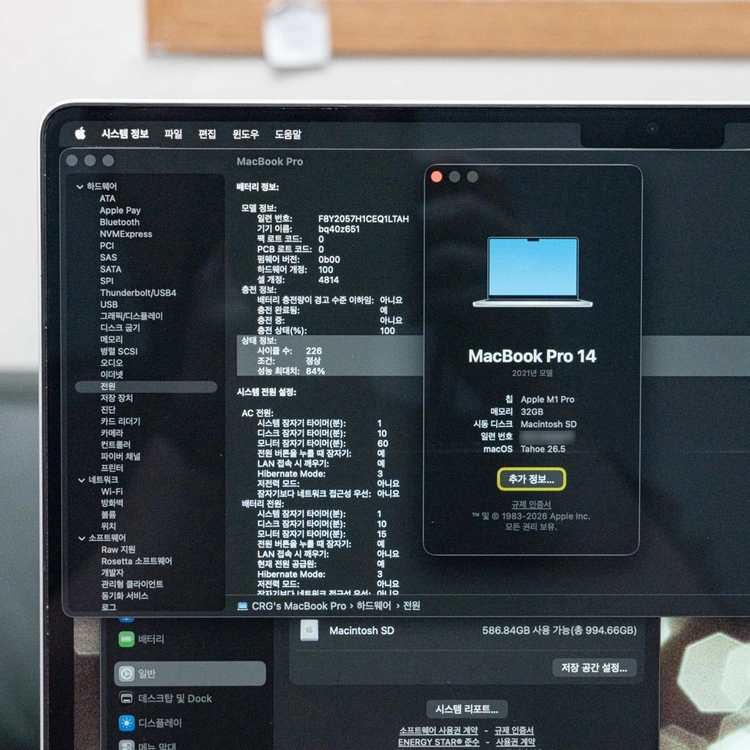Select Thunderbolt/USB4 in hardware list
The height and width of the screenshot is (750, 750).
pyautogui.click(x=138, y=293)
